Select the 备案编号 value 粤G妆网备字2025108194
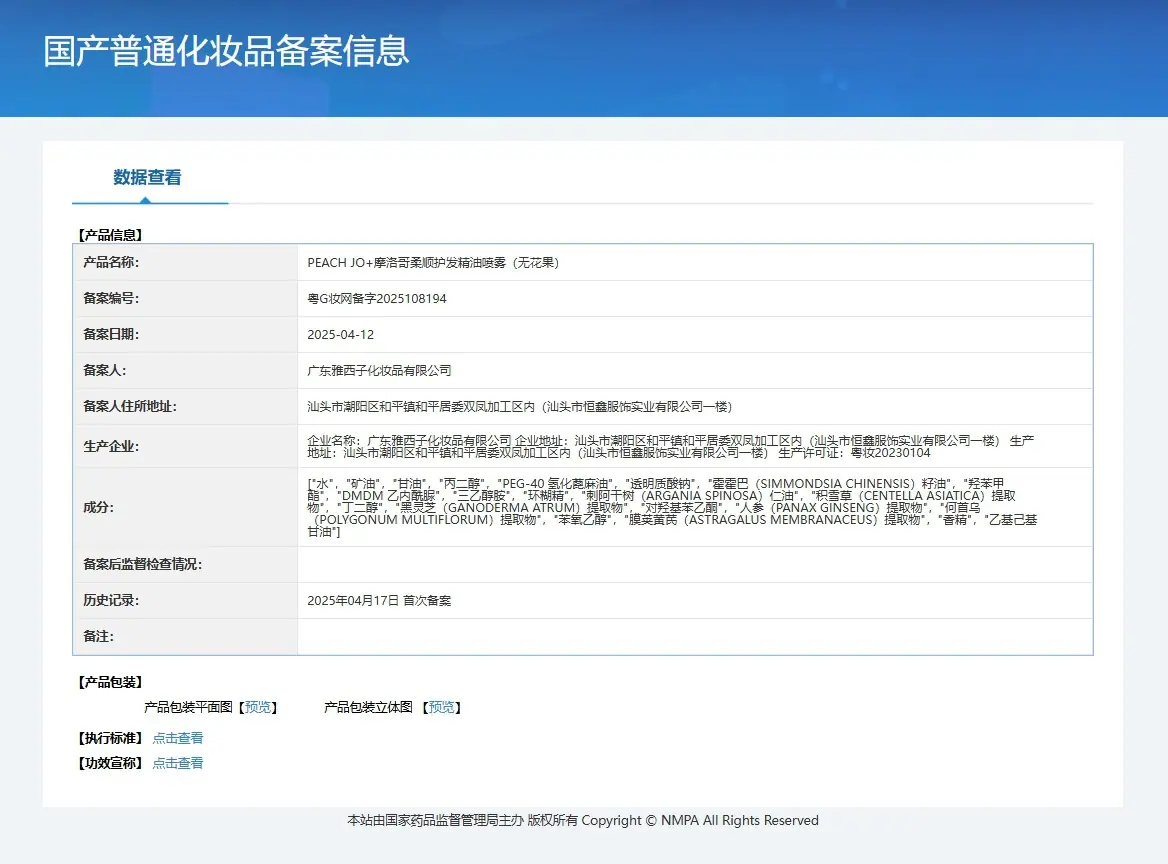 click(x=377, y=299)
